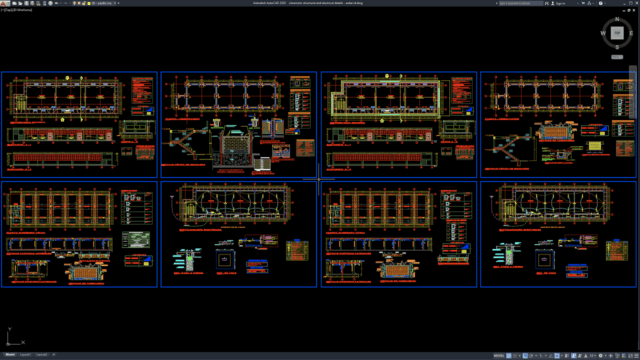
Task: Click the MODEL space status bar button
Action: tap(499, 356)
